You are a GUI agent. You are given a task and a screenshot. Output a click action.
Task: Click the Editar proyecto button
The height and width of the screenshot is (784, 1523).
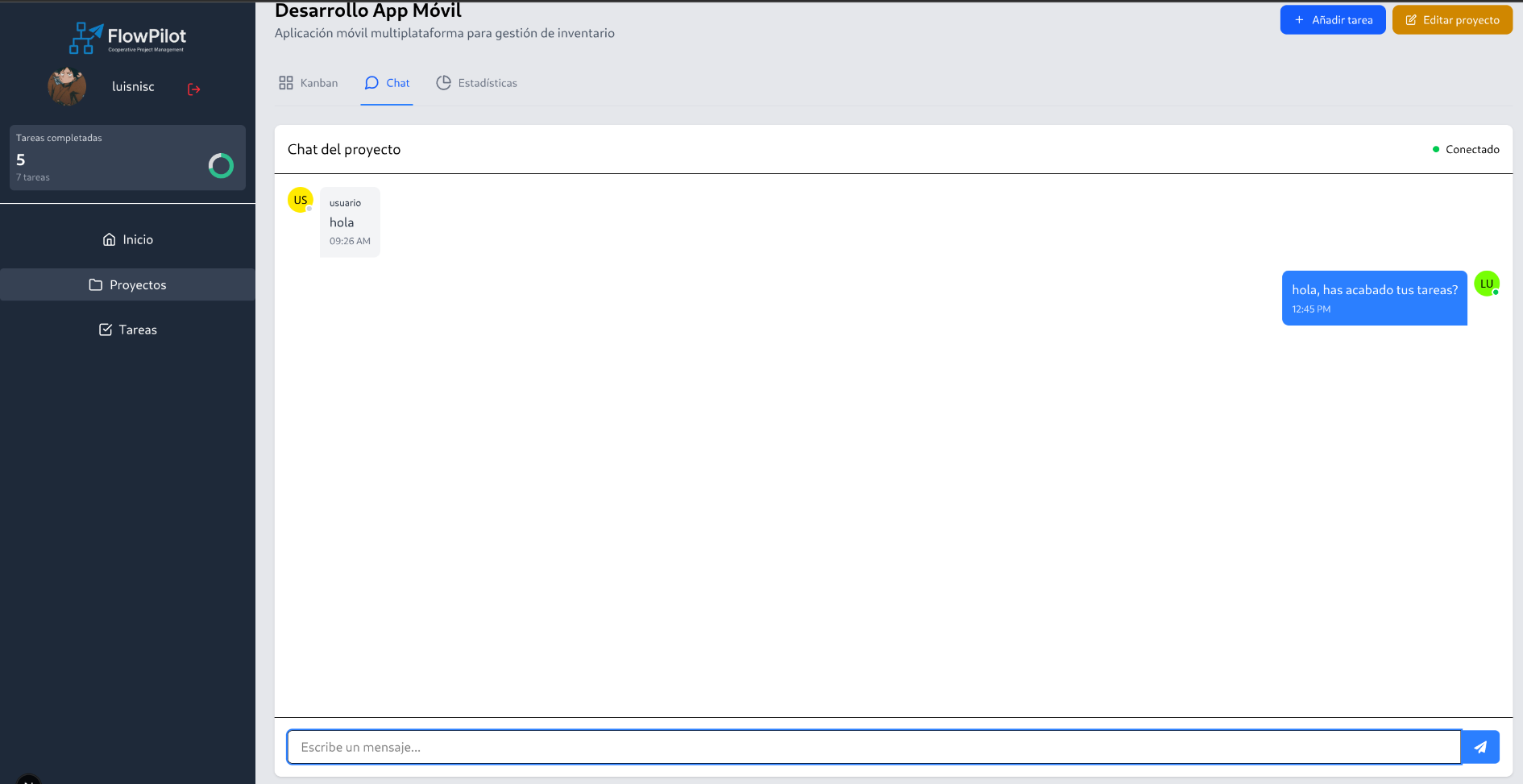tap(1452, 19)
